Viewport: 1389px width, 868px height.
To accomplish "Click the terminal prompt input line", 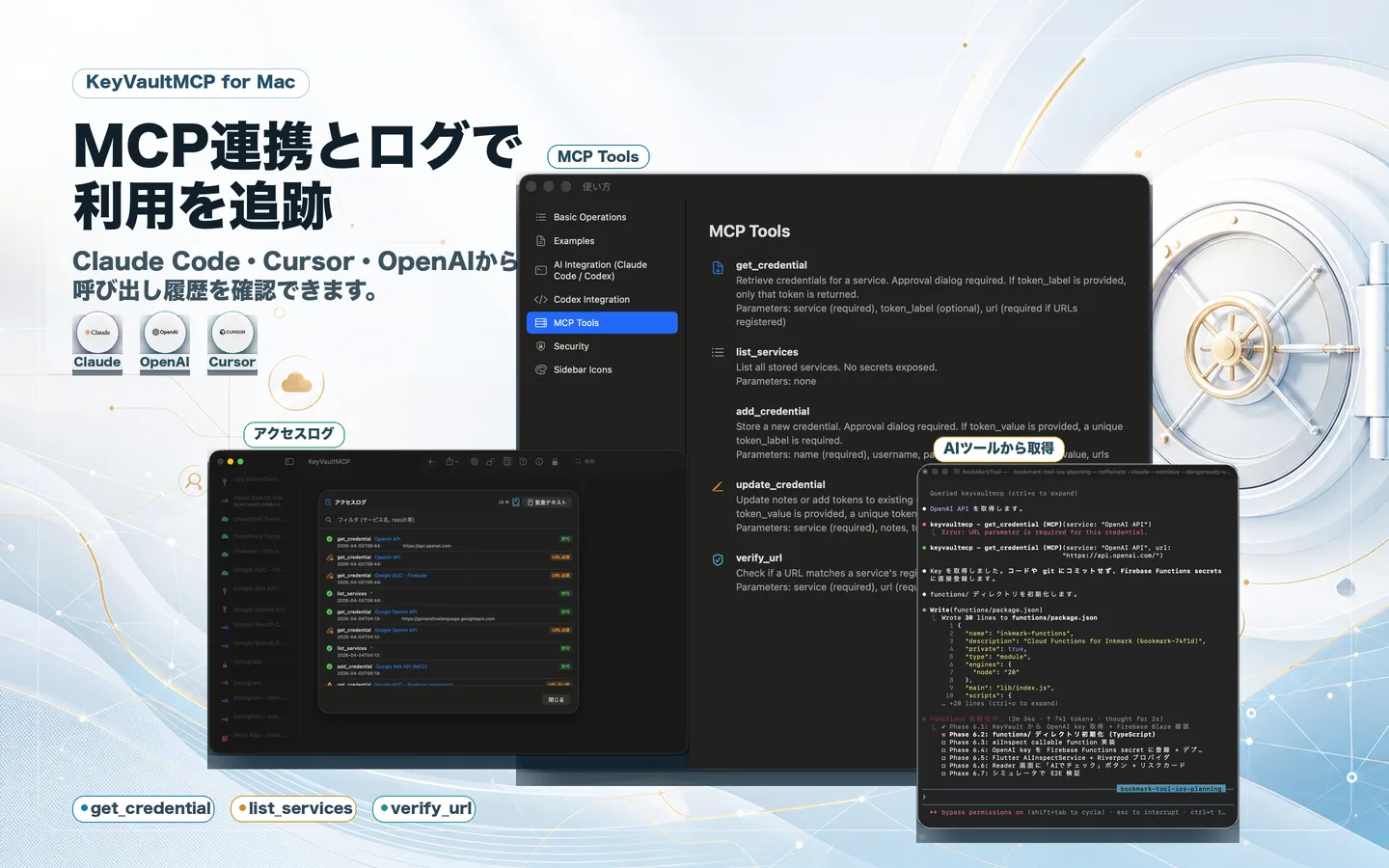I will click(1077, 798).
